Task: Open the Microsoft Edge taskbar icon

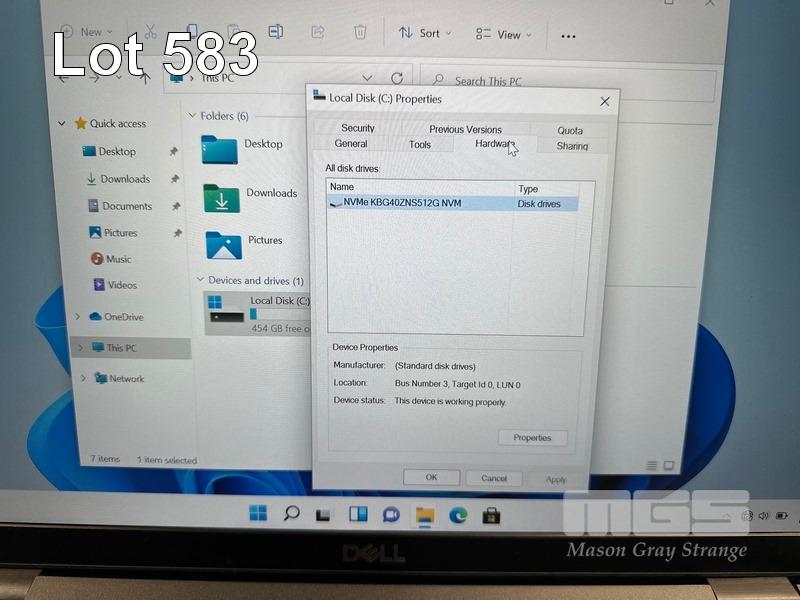Action: (458, 515)
